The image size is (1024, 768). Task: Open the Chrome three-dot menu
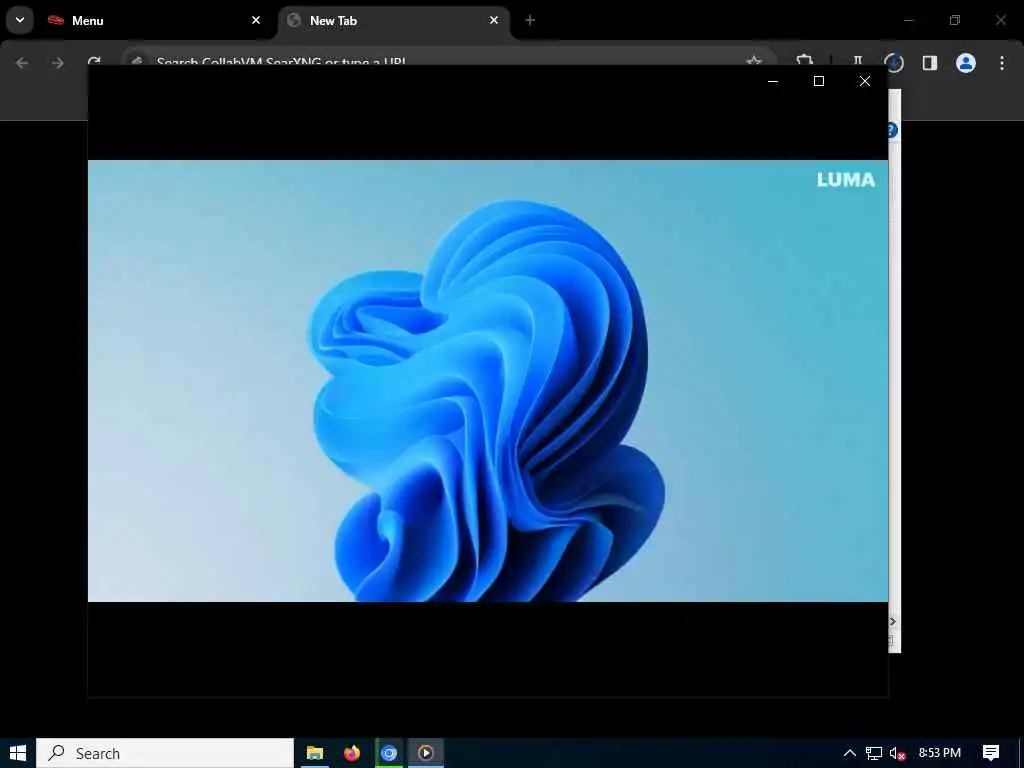click(x=1001, y=63)
